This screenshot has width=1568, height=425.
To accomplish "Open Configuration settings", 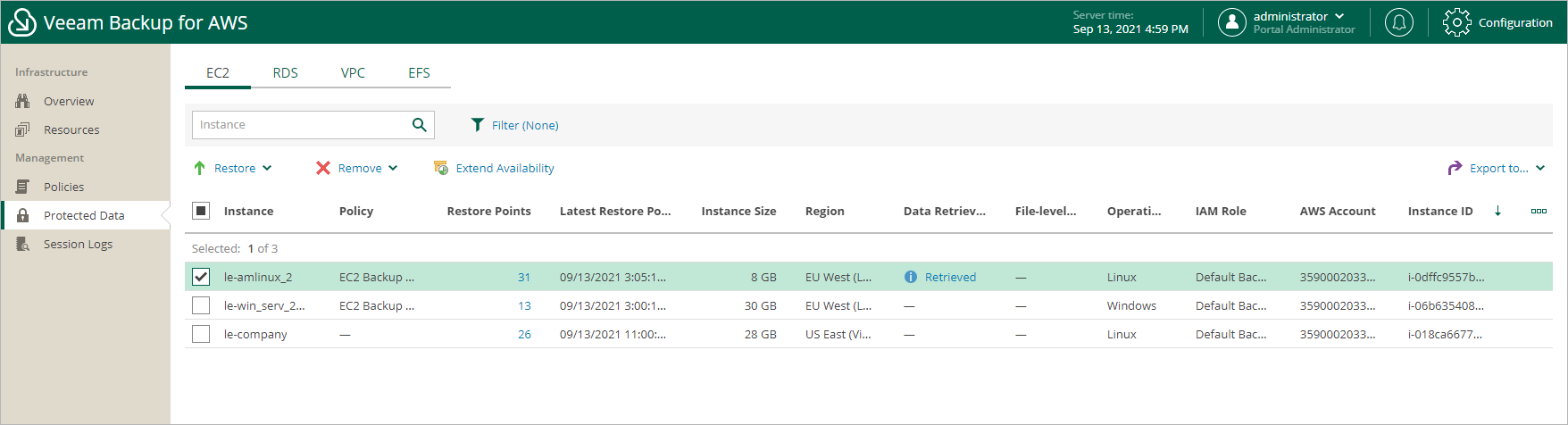I will (1498, 22).
